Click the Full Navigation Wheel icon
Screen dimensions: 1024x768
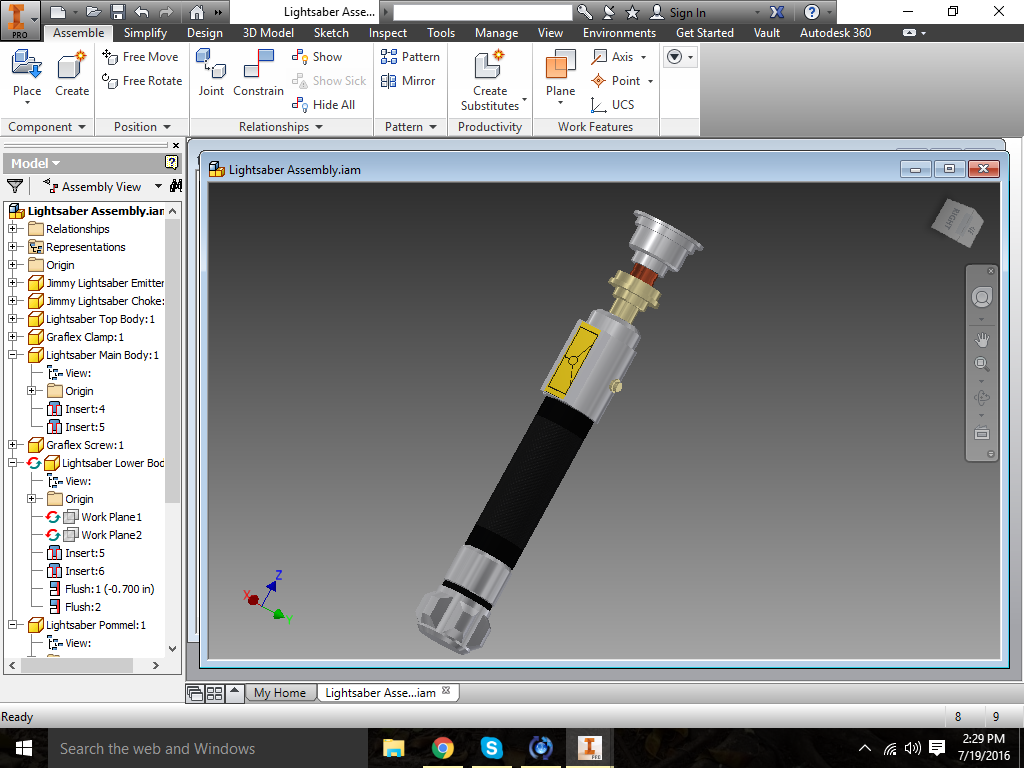982,297
